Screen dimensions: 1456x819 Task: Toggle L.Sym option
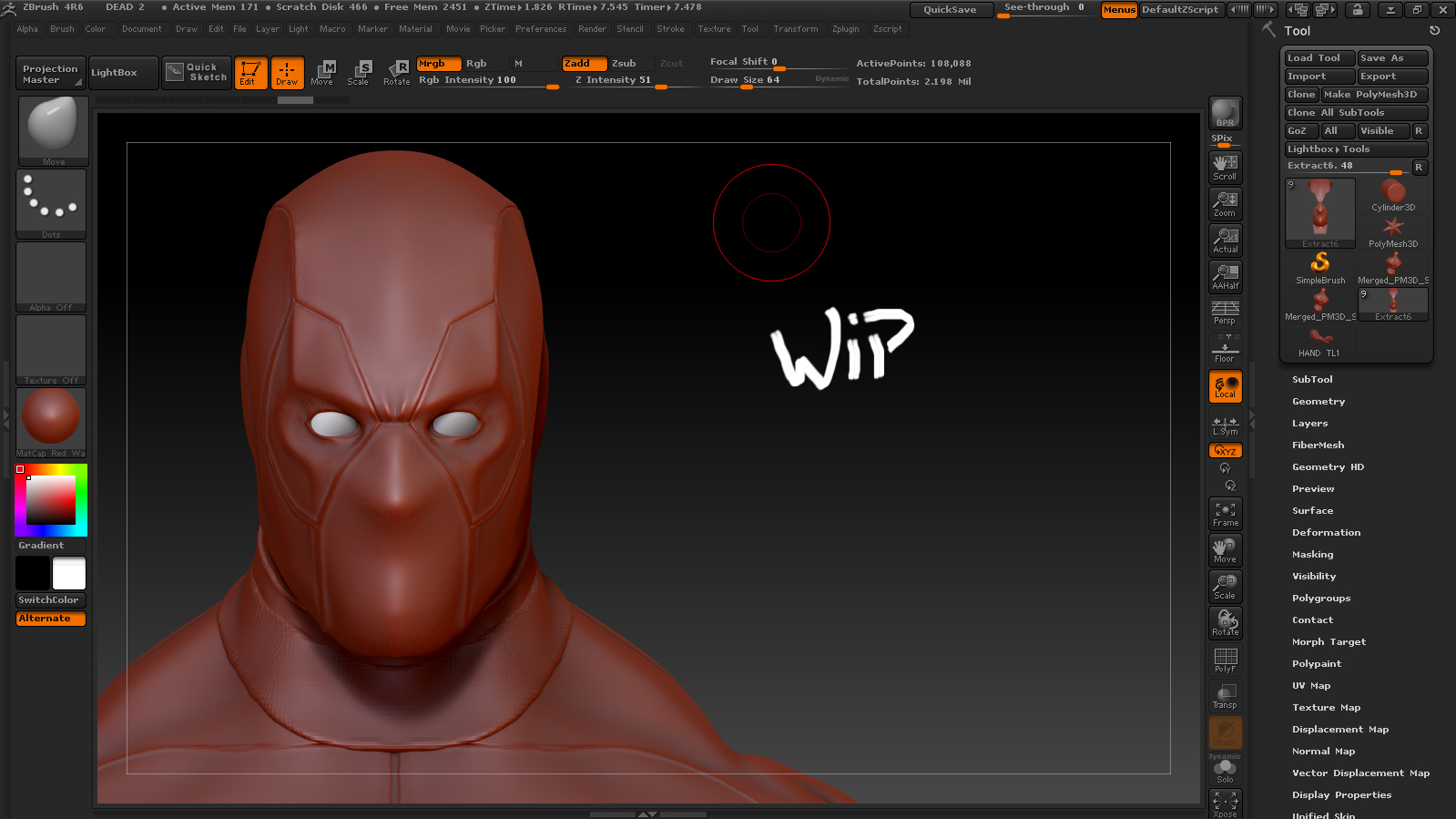click(x=1225, y=425)
